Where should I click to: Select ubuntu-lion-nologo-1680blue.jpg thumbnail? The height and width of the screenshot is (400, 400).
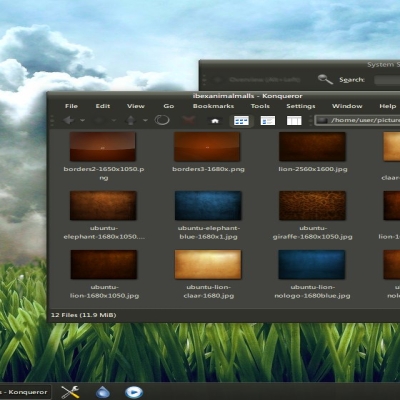pos(312,264)
